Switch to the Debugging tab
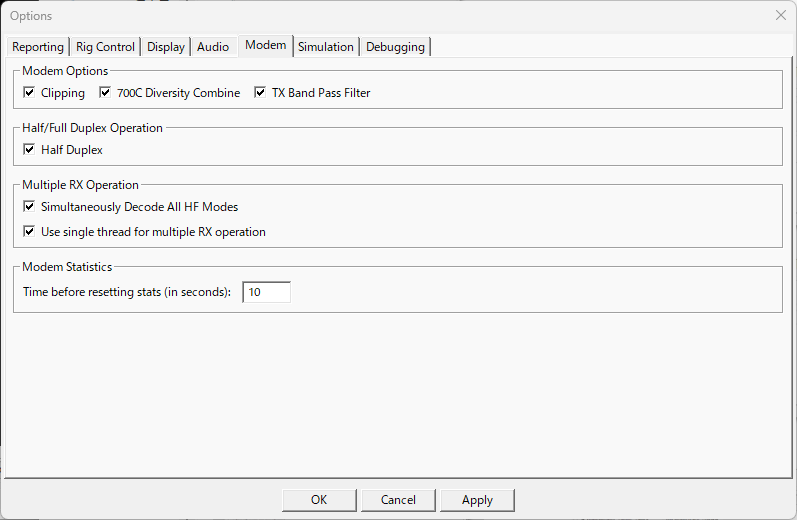This screenshot has height=520, width=797. pyautogui.click(x=395, y=47)
